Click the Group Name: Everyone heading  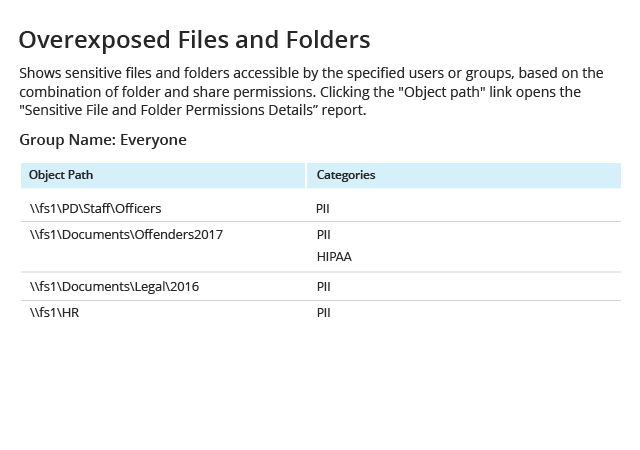(x=103, y=140)
